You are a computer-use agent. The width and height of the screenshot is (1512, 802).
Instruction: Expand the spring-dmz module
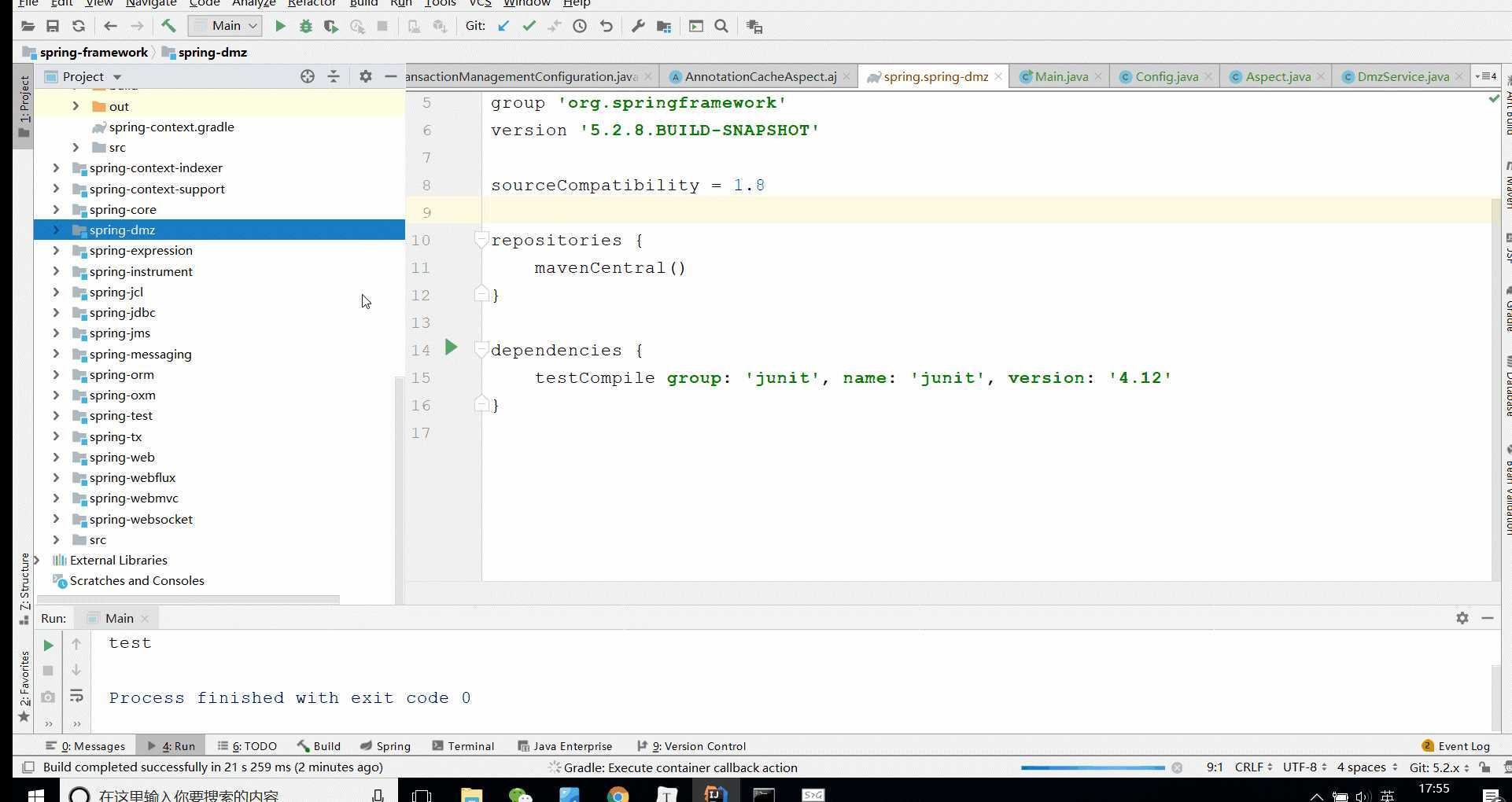click(56, 230)
